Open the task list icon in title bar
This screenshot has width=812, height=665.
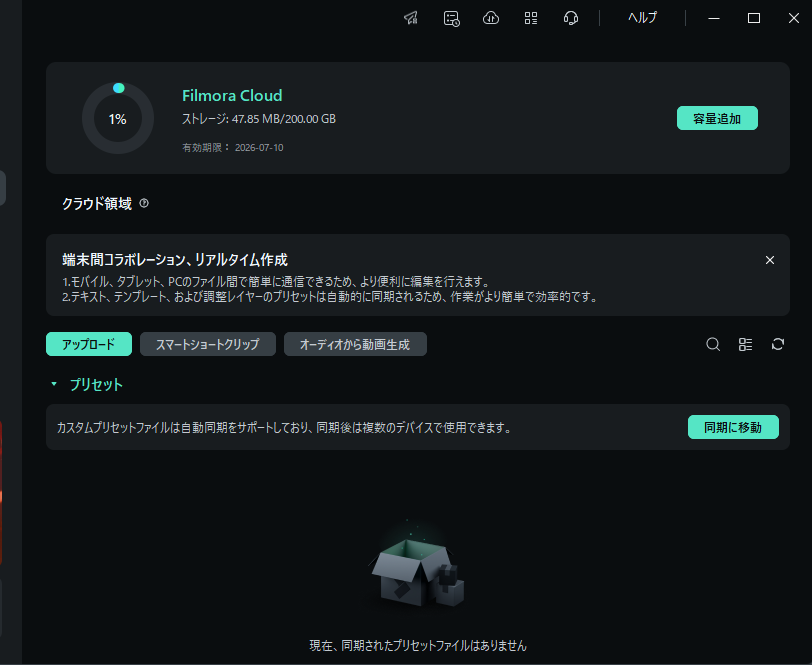pyautogui.click(x=452, y=19)
